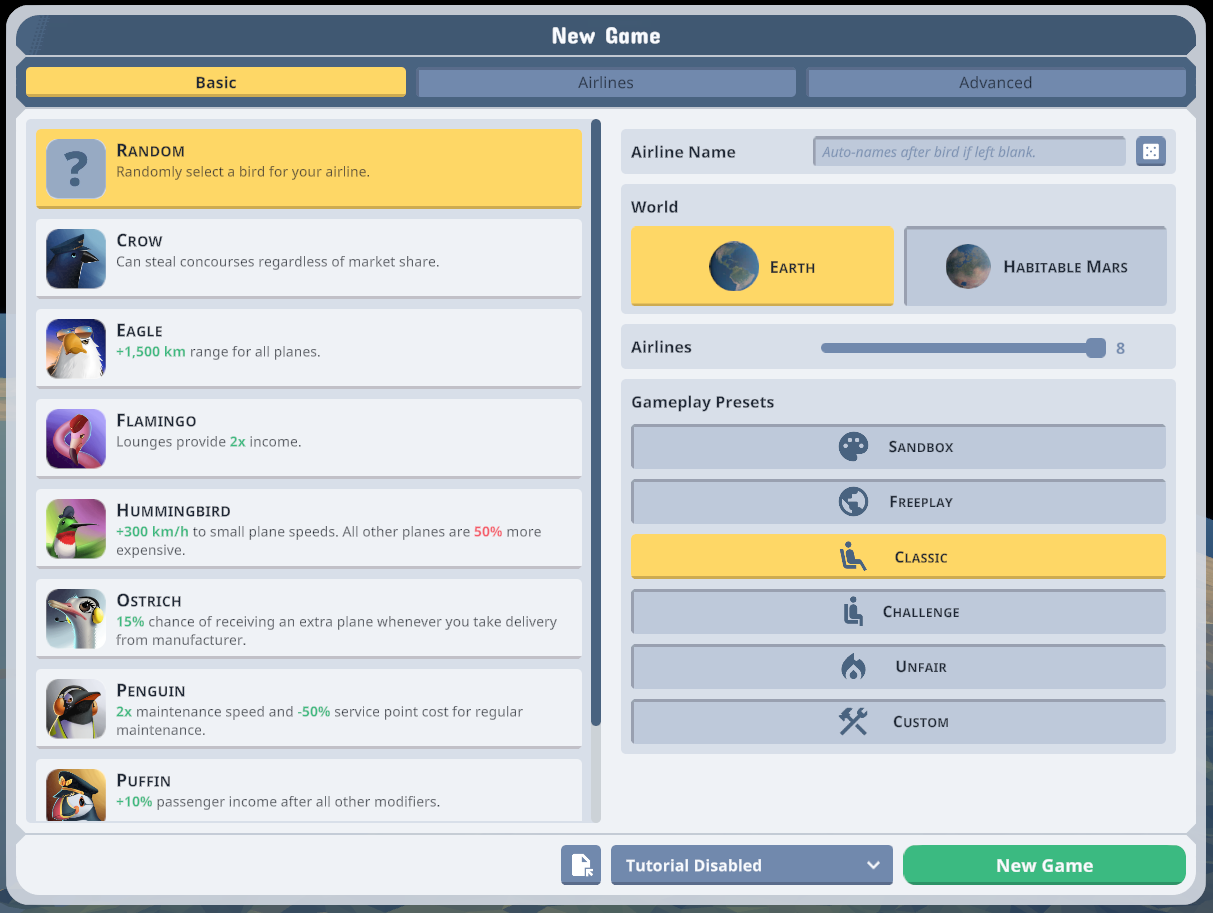Click the Custom tools icon
The height and width of the screenshot is (913, 1213).
853,722
